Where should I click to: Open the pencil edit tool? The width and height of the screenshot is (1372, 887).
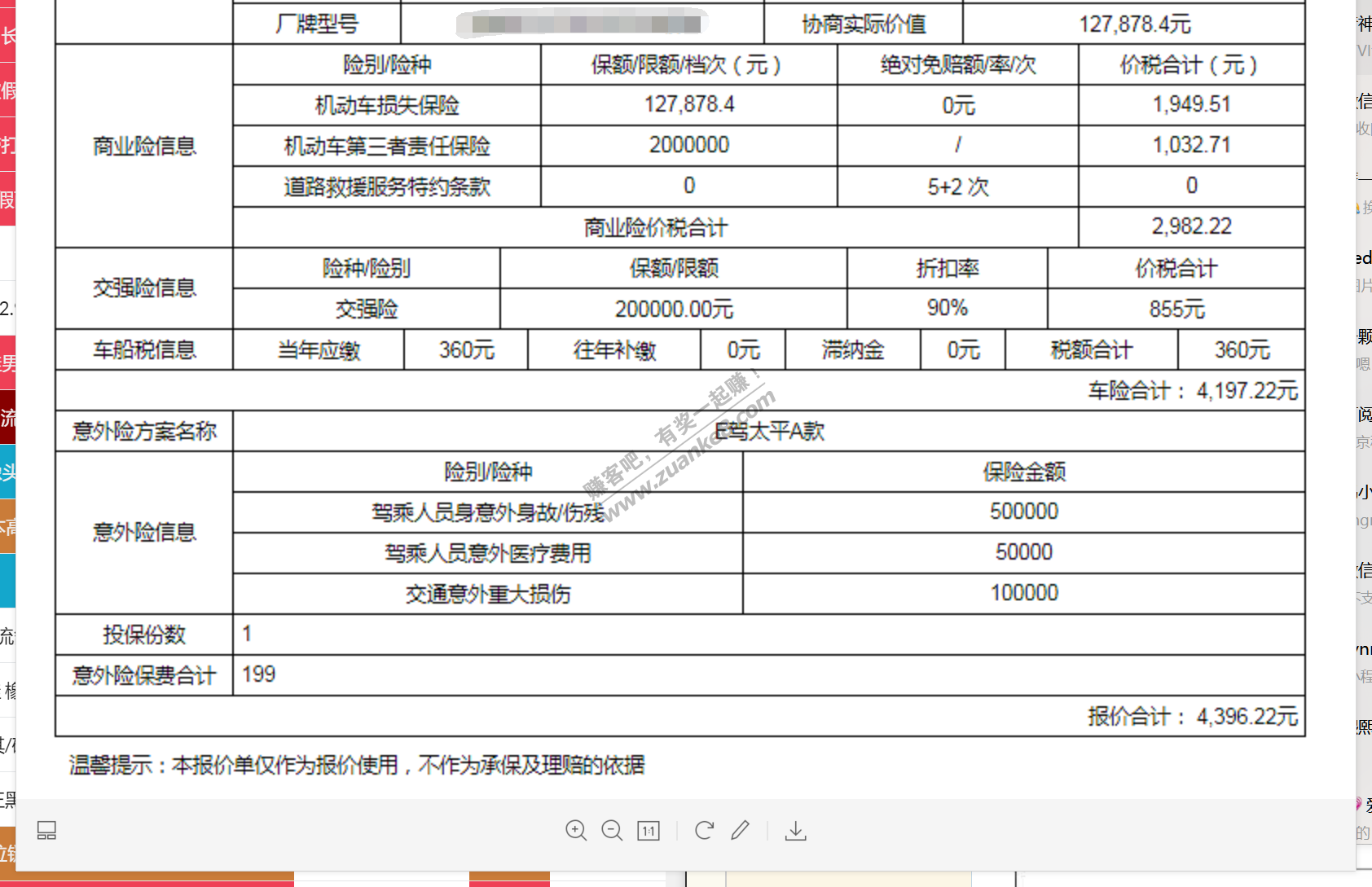pos(740,830)
